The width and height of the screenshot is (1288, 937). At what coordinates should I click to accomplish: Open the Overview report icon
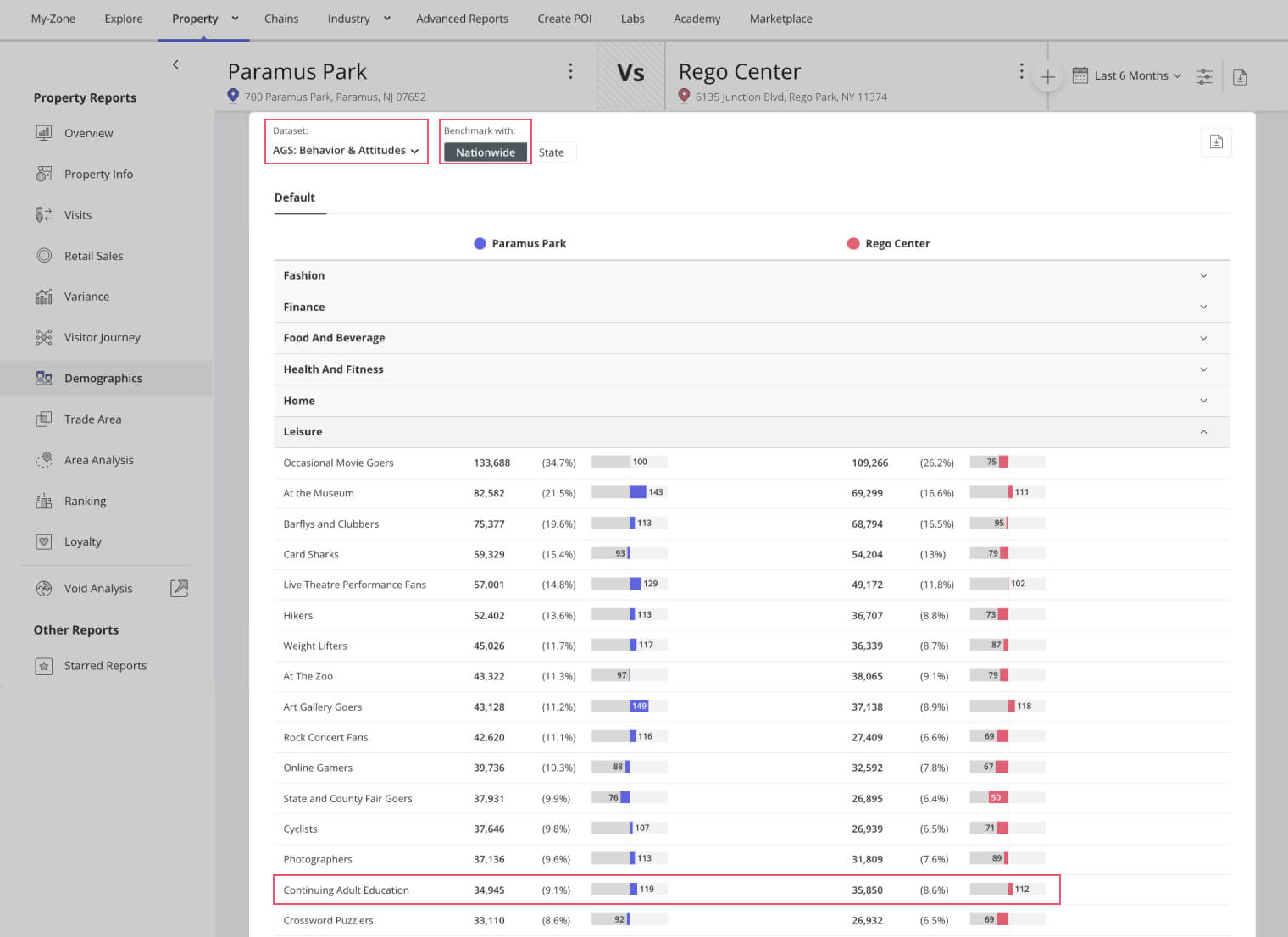pyautogui.click(x=44, y=132)
